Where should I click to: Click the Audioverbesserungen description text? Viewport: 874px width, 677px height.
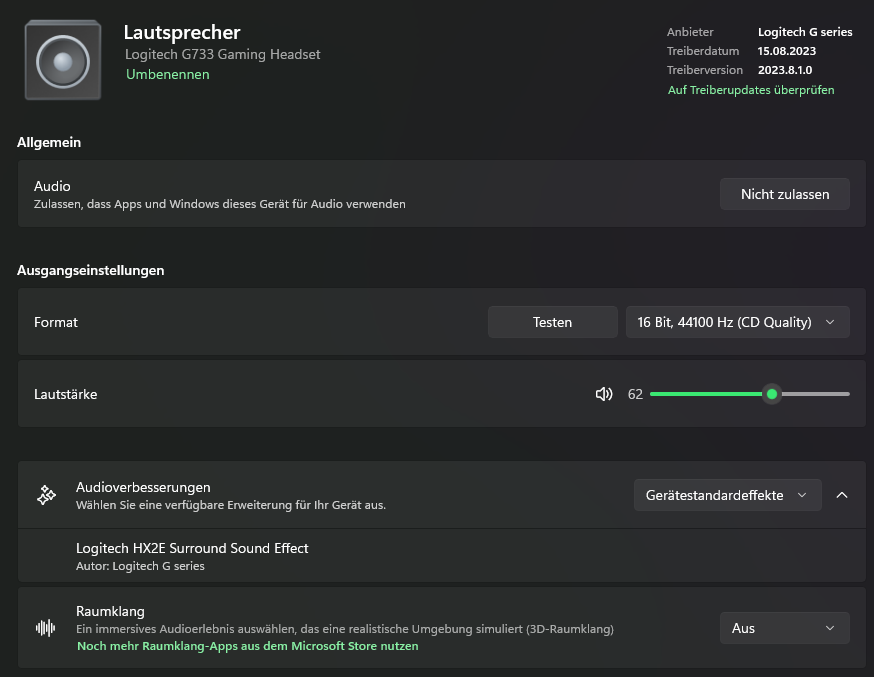[x=231, y=505]
